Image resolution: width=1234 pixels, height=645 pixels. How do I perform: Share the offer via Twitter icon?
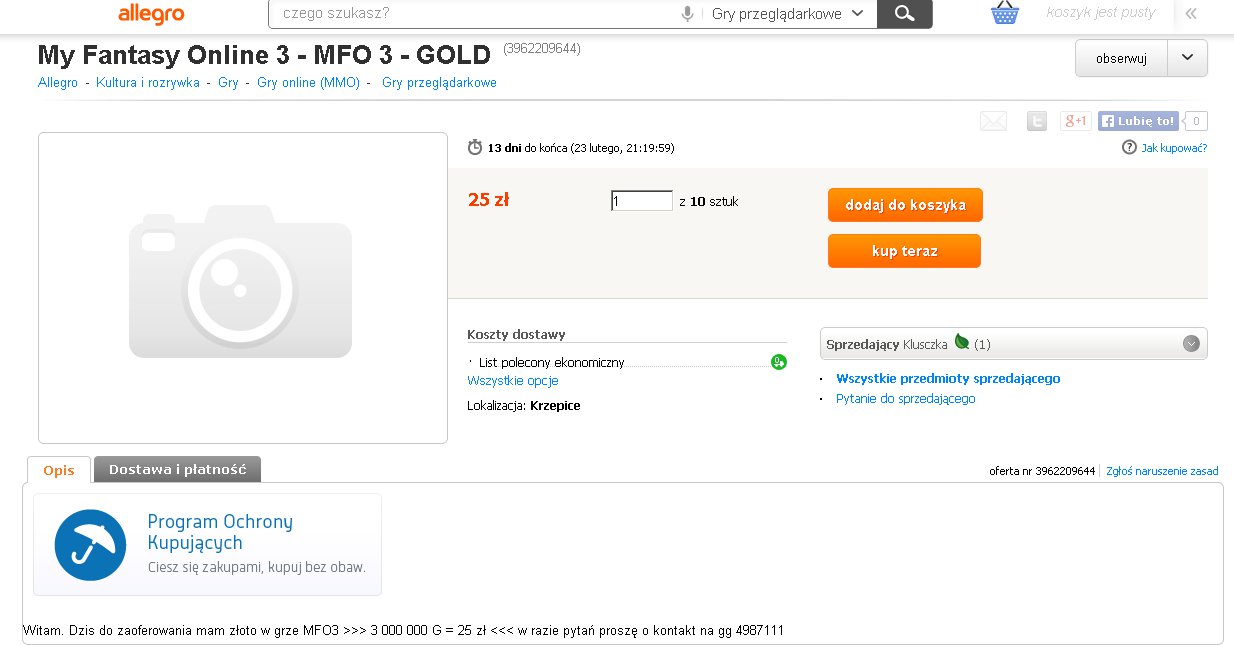pyautogui.click(x=1037, y=121)
